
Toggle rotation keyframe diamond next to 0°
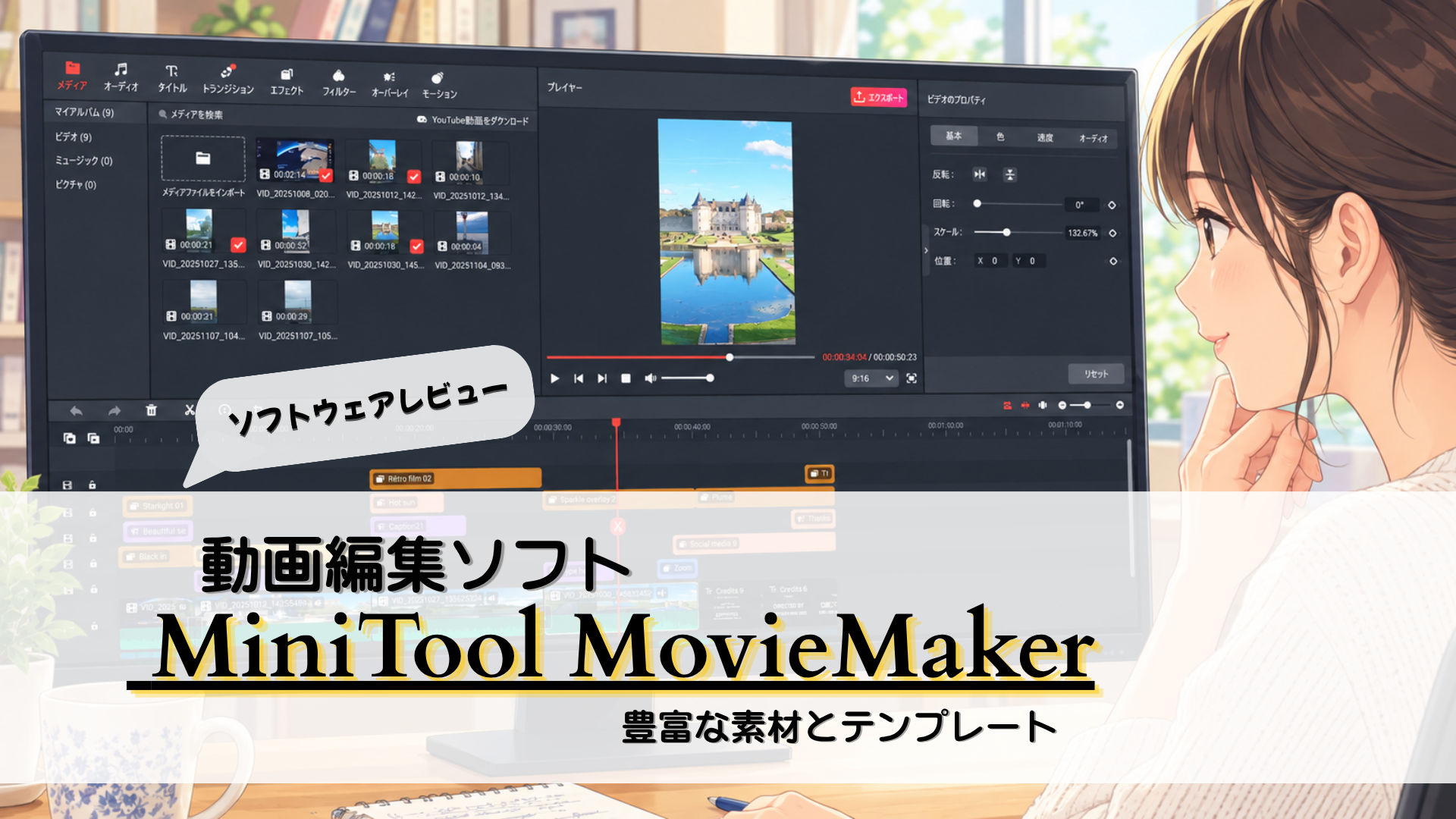[x=1112, y=205]
